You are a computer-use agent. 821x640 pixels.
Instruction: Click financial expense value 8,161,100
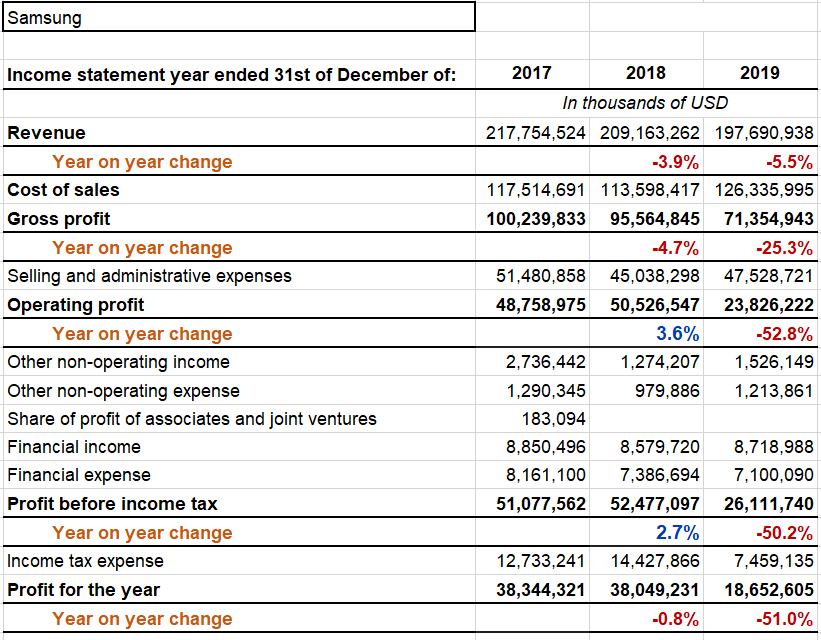tap(546, 475)
